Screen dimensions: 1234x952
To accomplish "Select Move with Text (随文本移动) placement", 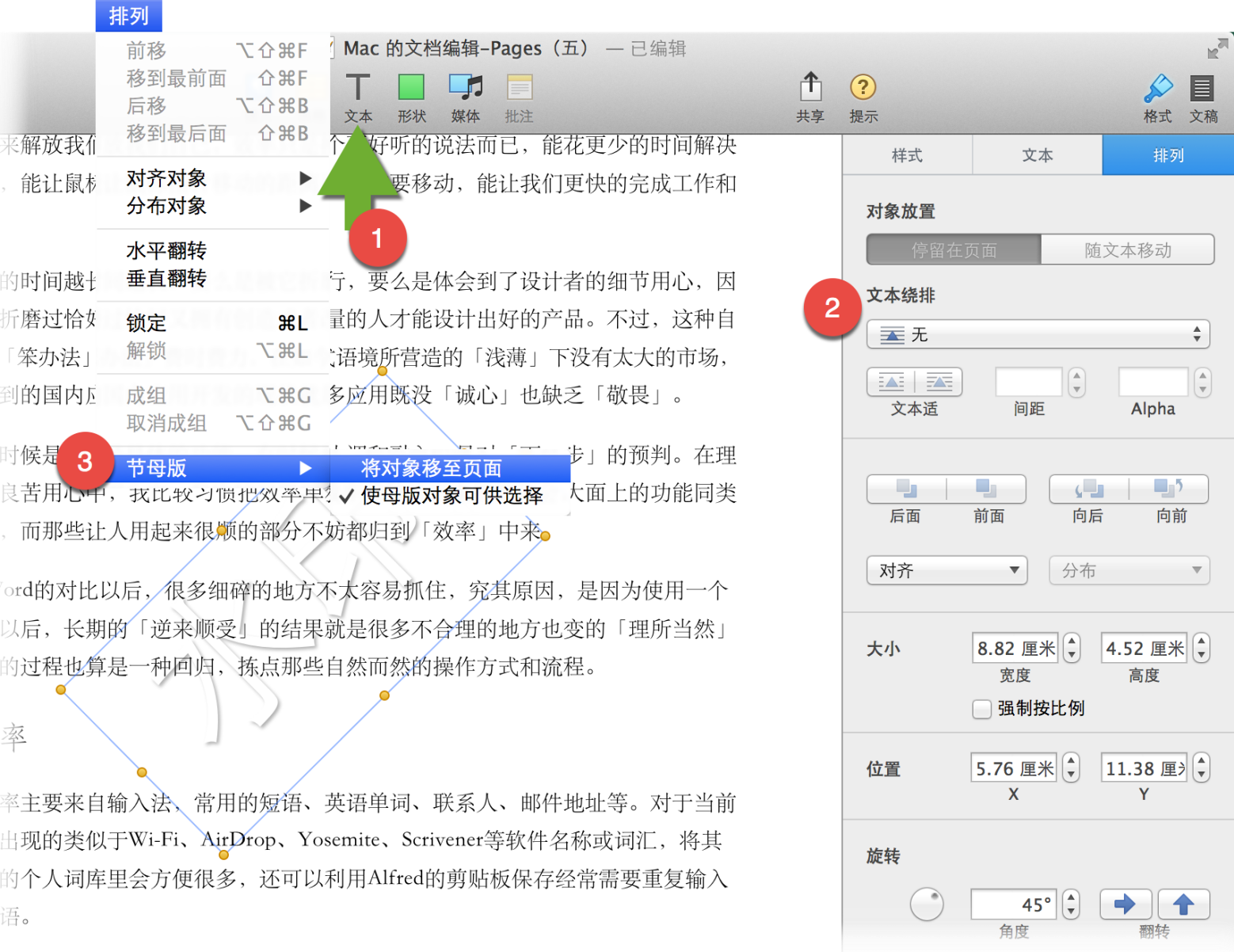I will coord(1127,249).
